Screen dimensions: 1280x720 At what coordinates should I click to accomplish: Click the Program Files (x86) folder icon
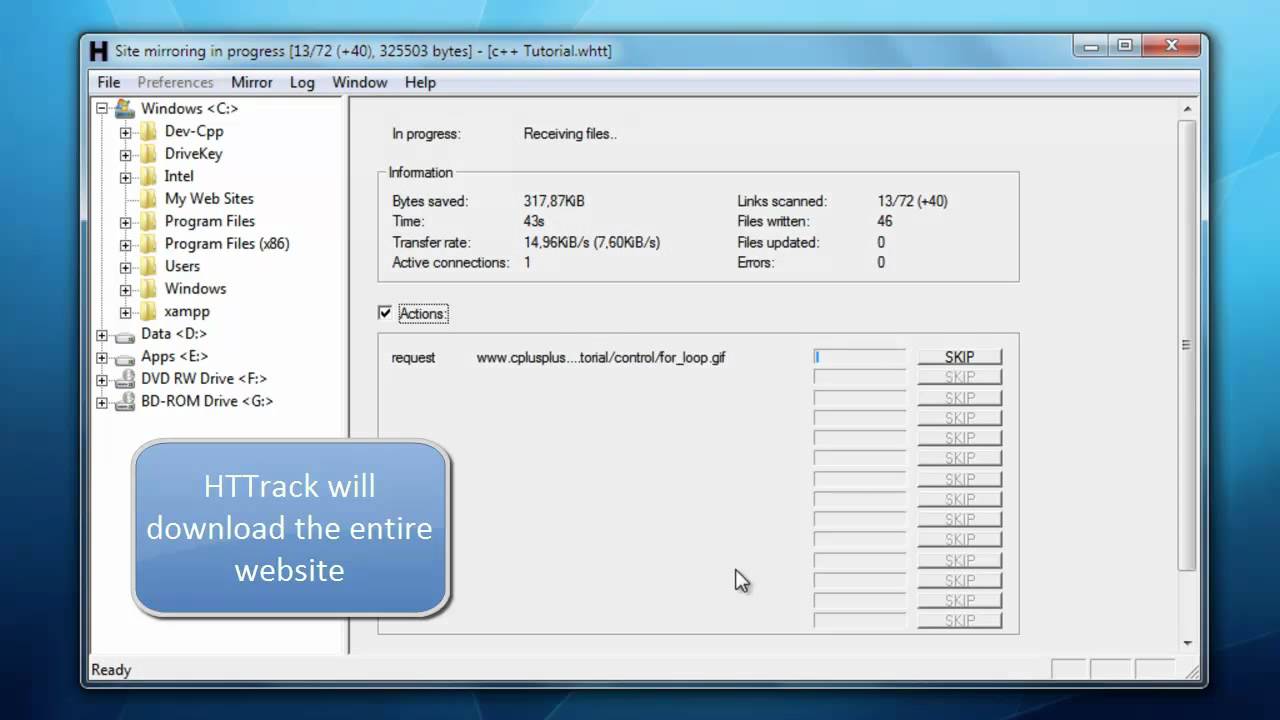pyautogui.click(x=148, y=244)
